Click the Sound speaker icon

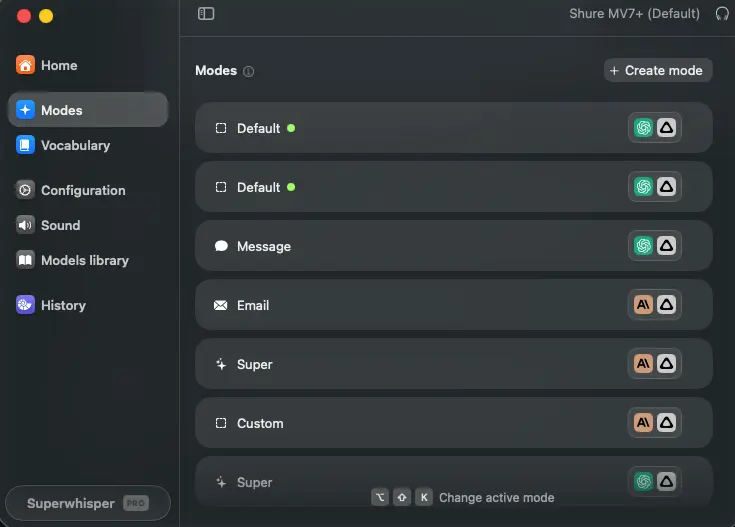(25, 225)
